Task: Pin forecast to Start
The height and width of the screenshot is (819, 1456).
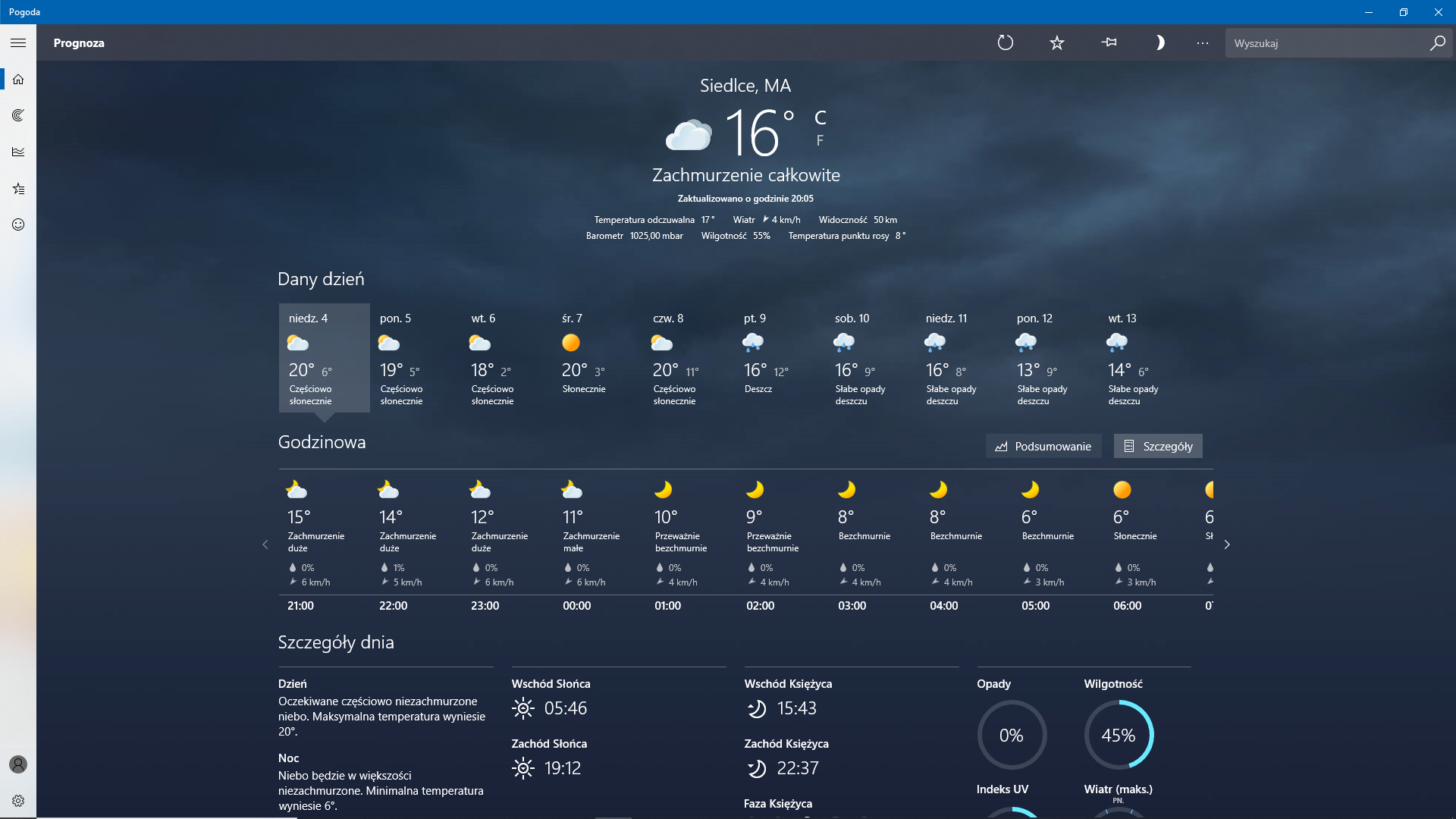Action: point(1109,43)
